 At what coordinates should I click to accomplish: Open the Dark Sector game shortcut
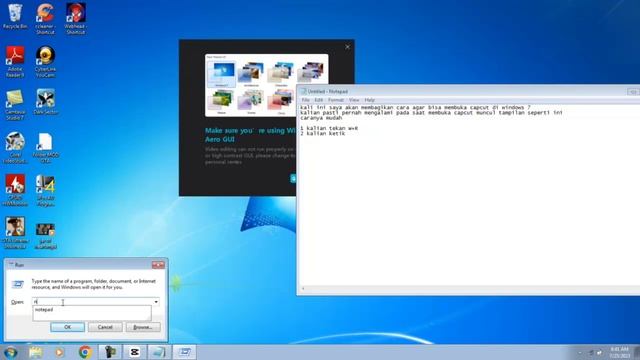(x=45, y=102)
